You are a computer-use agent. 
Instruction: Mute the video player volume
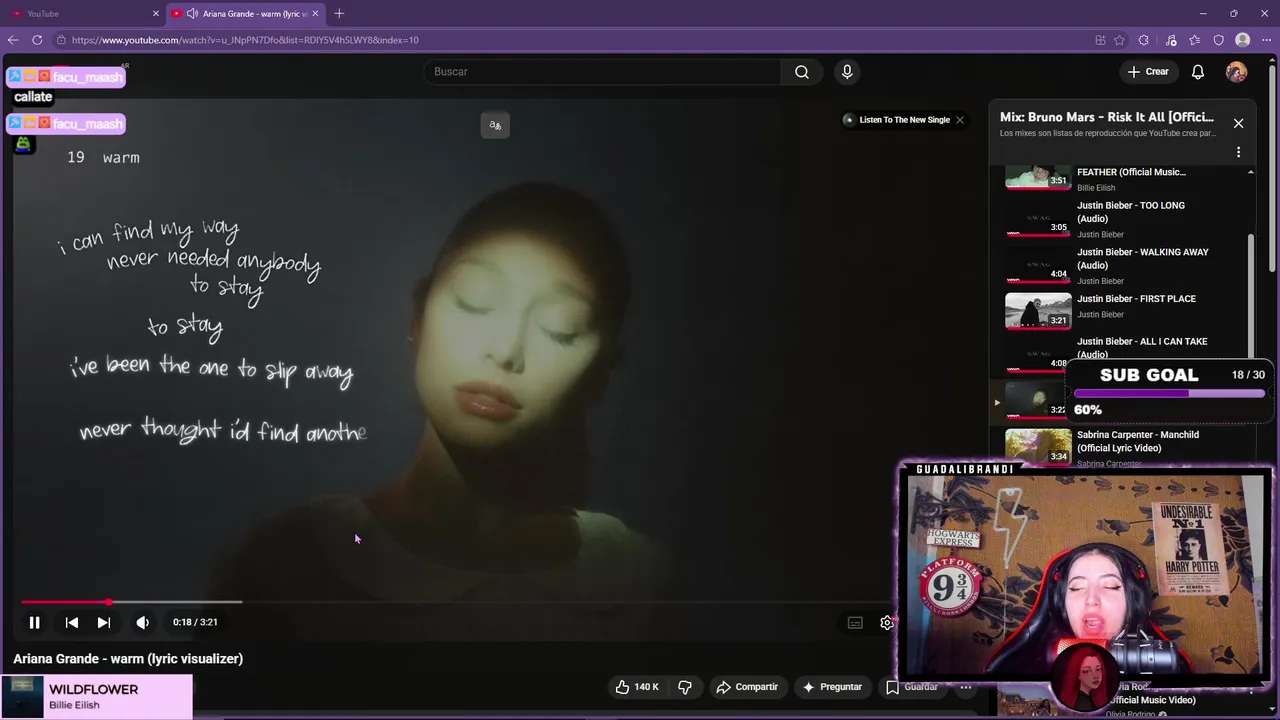pos(143,622)
